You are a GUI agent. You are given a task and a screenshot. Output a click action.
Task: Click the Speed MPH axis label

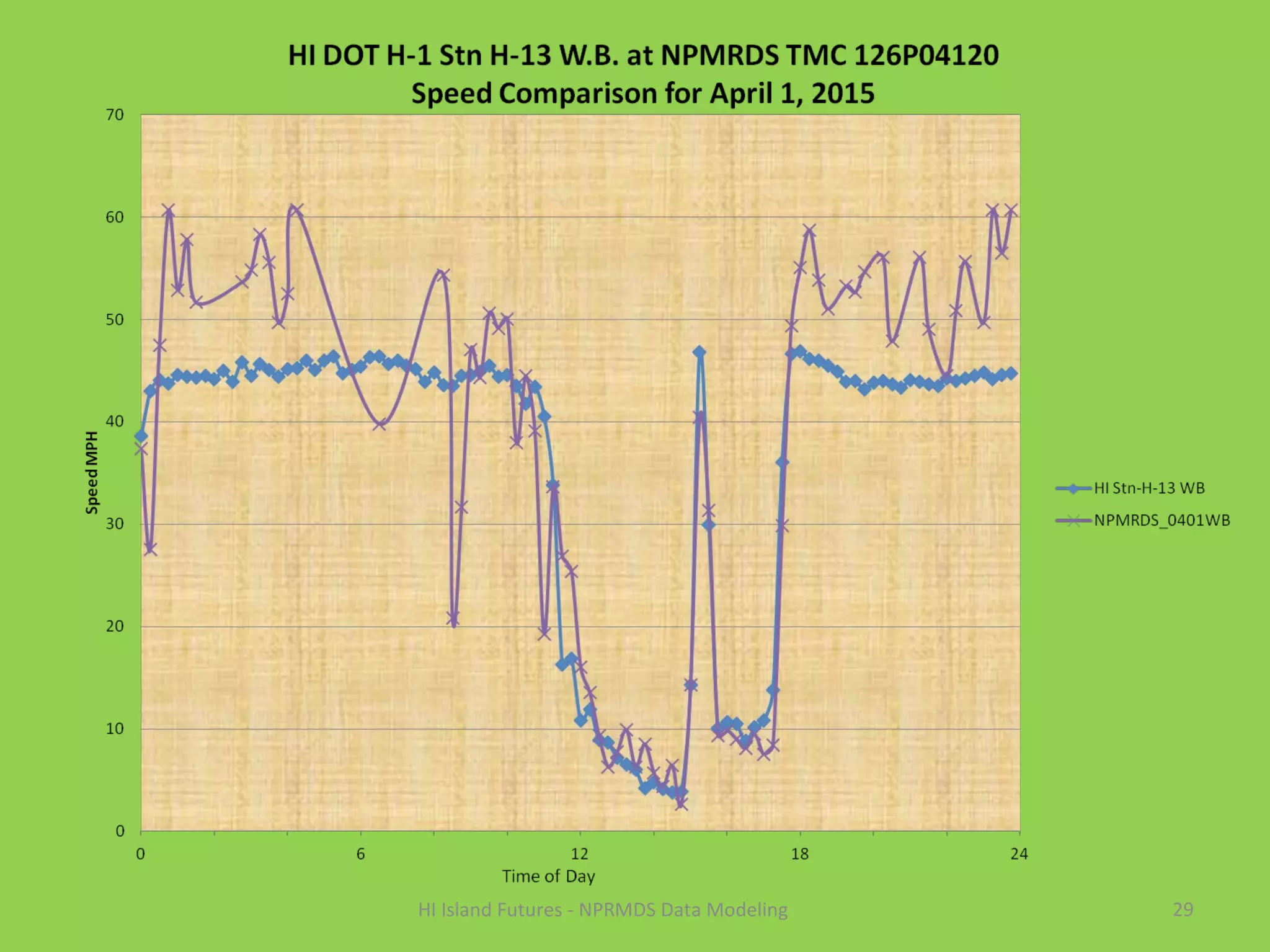pos(92,472)
